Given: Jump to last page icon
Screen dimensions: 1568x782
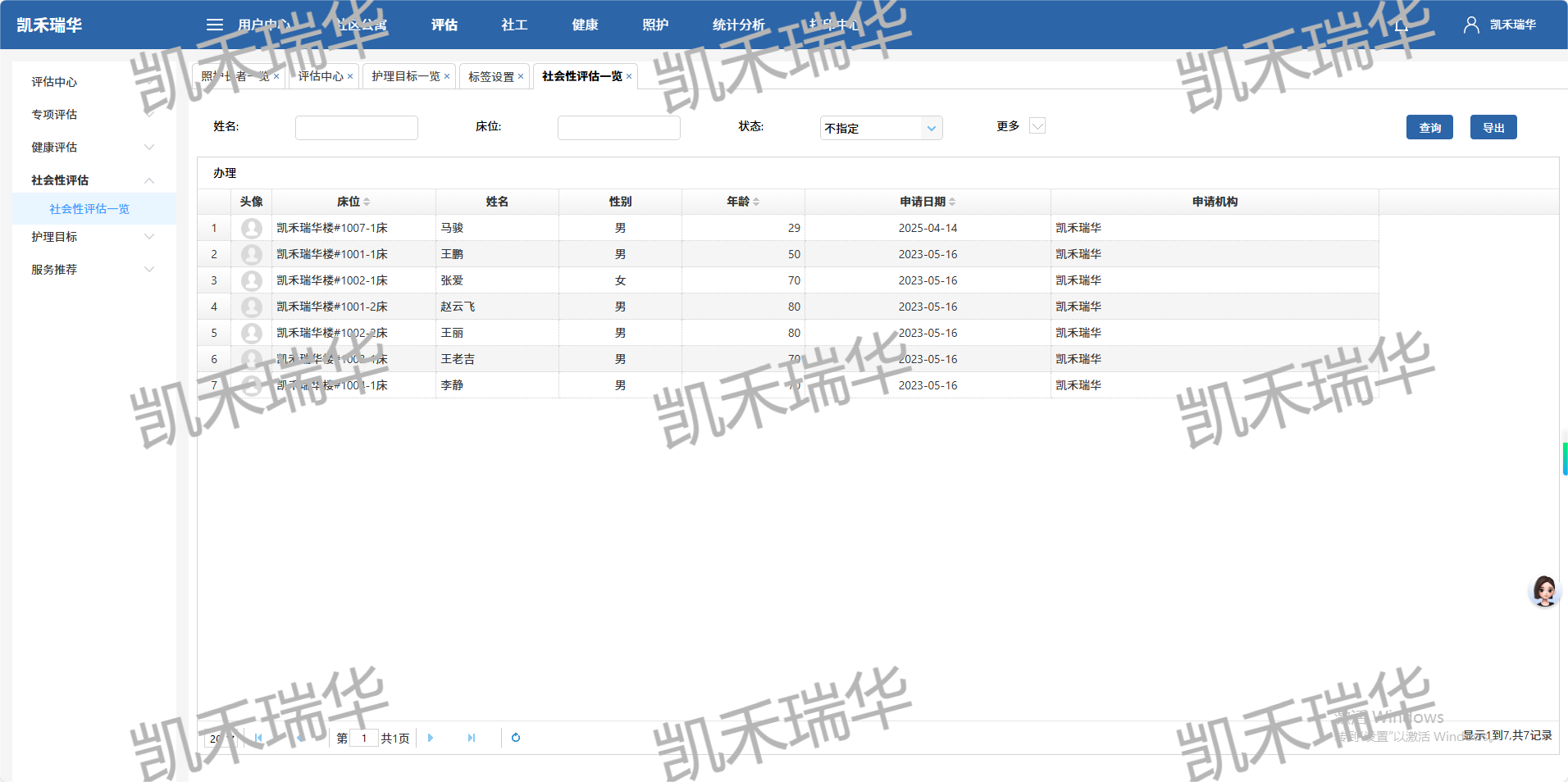Looking at the screenshot, I should point(472,738).
